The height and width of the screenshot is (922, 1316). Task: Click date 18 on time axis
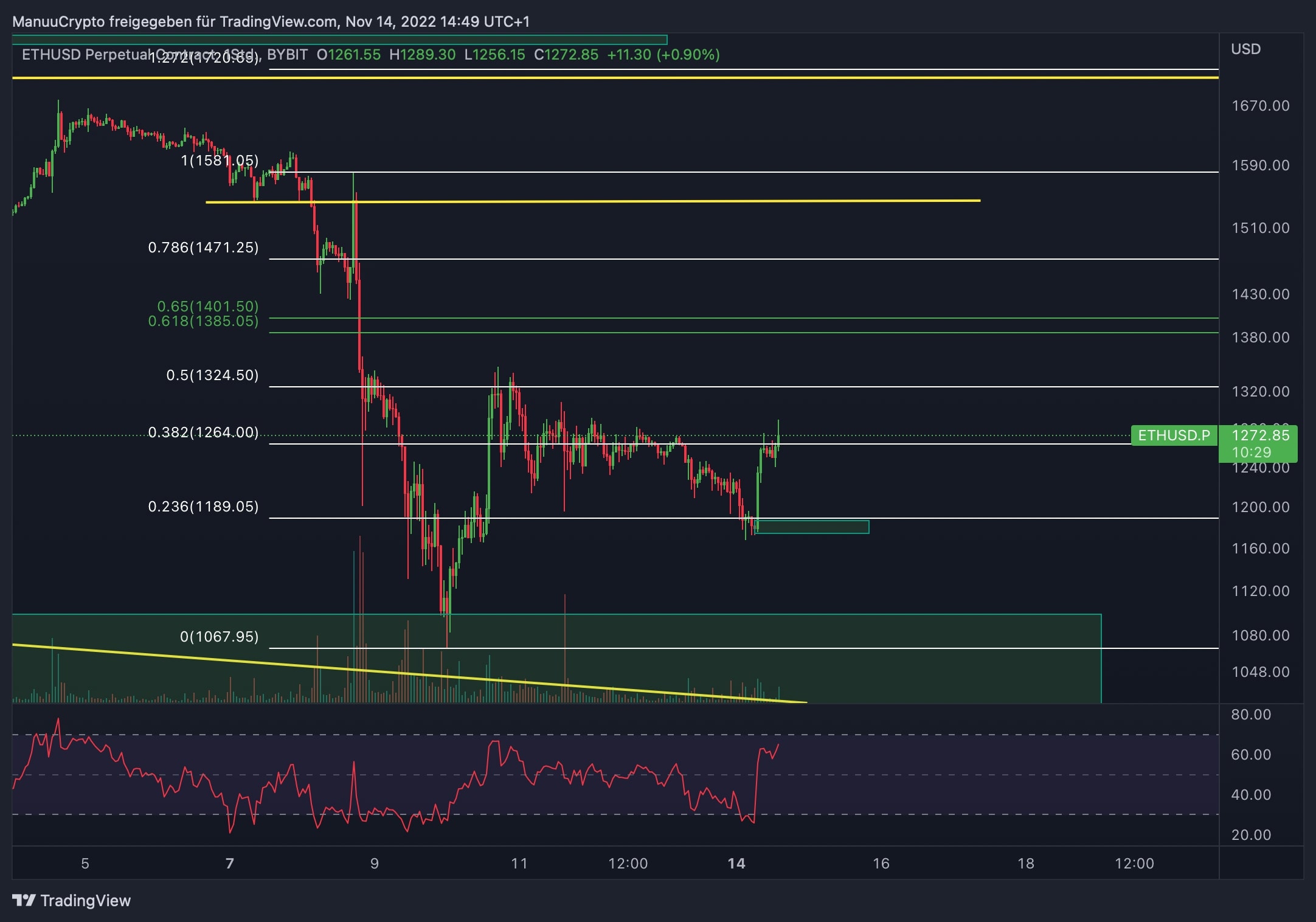(x=1026, y=864)
